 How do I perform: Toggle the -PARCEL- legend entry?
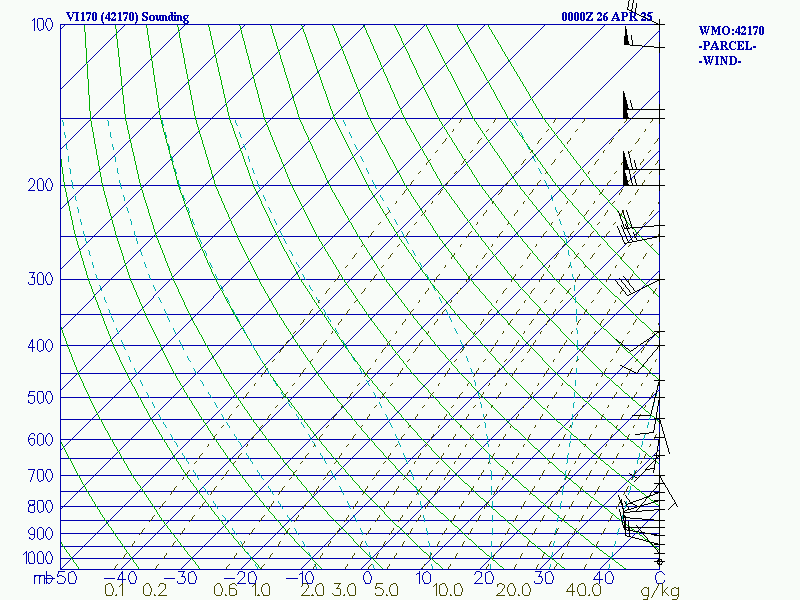(727, 46)
